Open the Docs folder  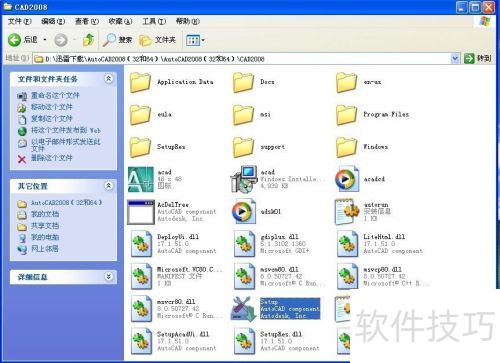click(254, 82)
